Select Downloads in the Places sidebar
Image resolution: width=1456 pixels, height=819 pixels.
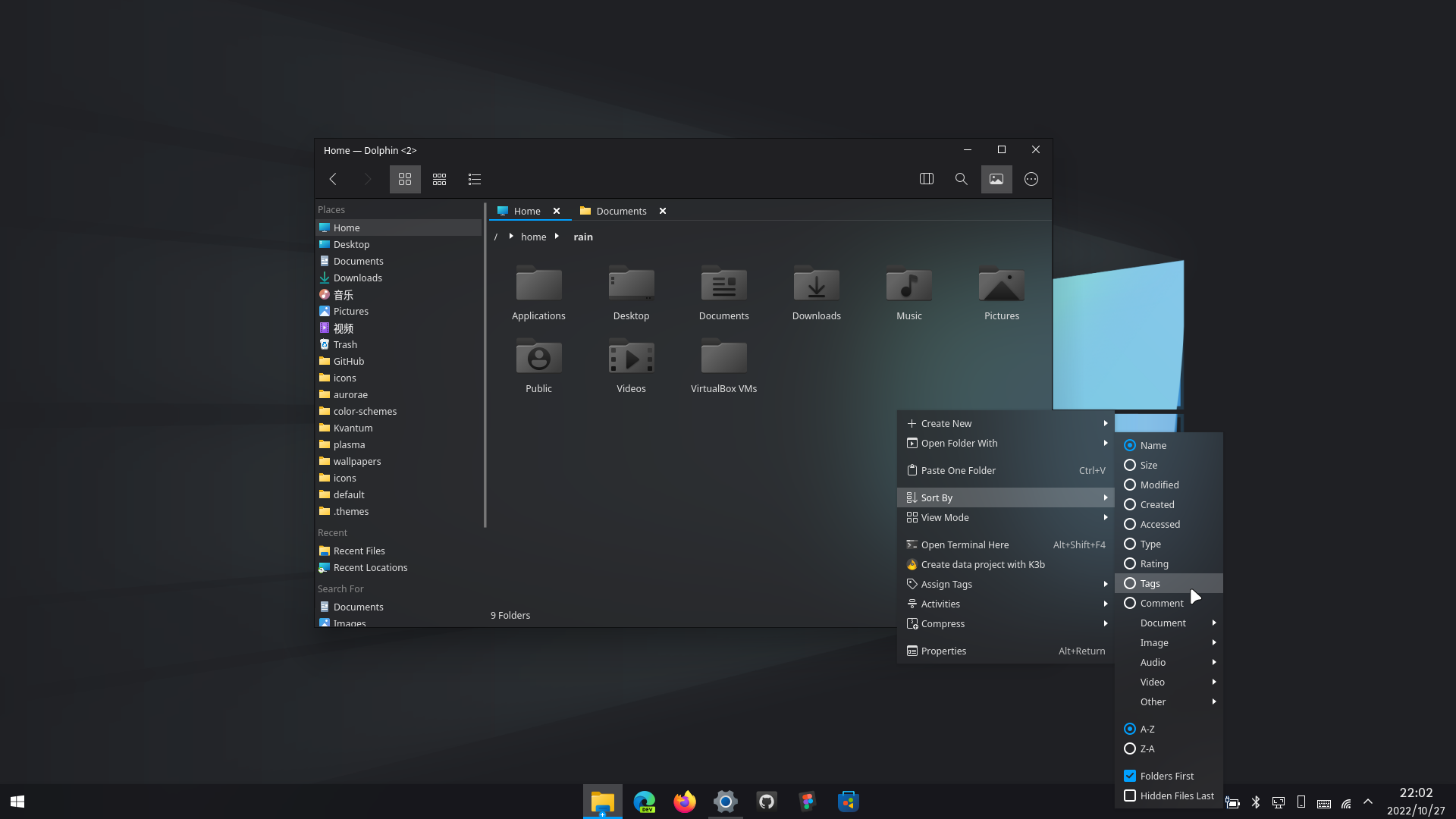pyautogui.click(x=398, y=278)
